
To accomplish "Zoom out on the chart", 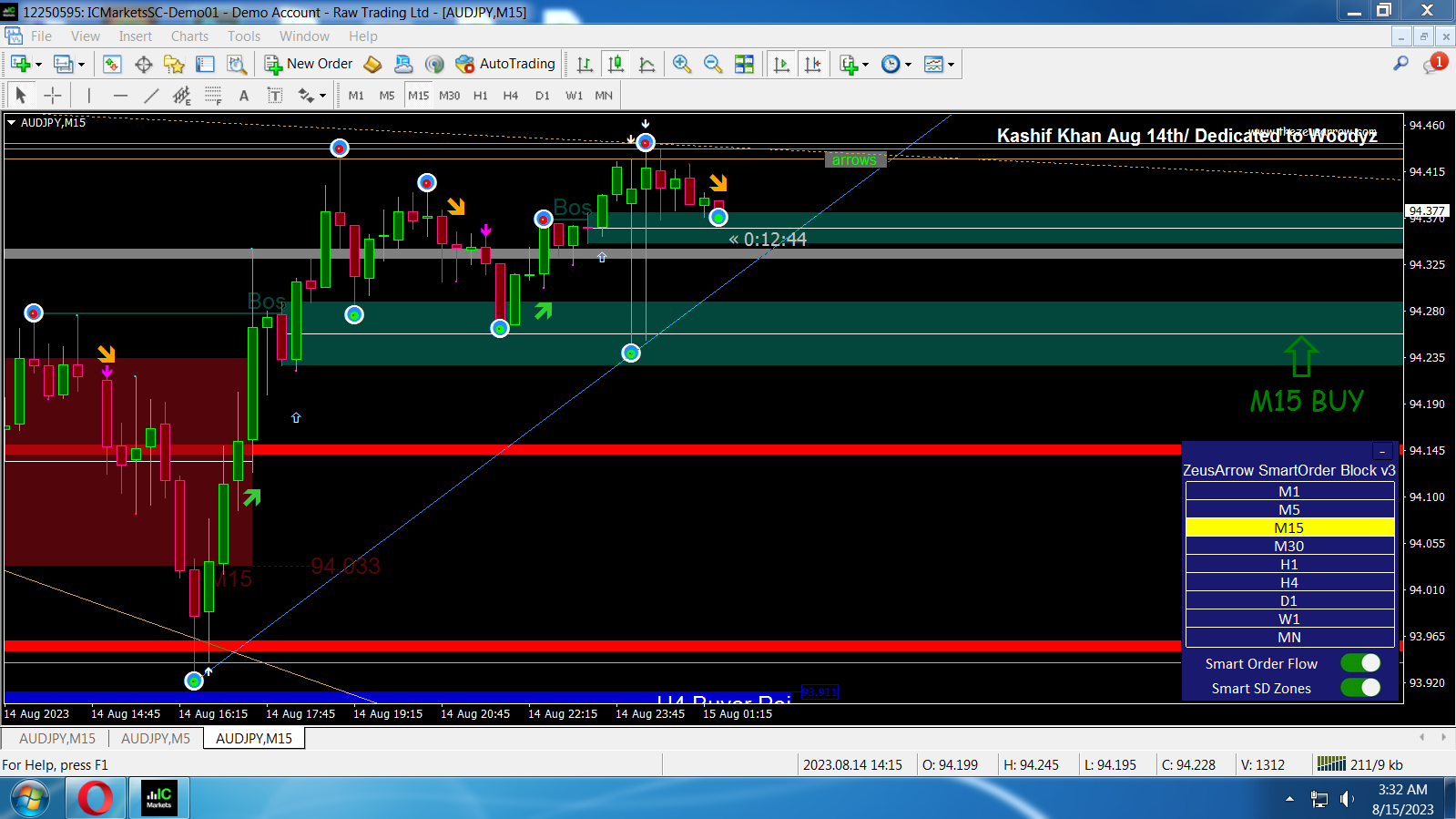I will (x=713, y=64).
